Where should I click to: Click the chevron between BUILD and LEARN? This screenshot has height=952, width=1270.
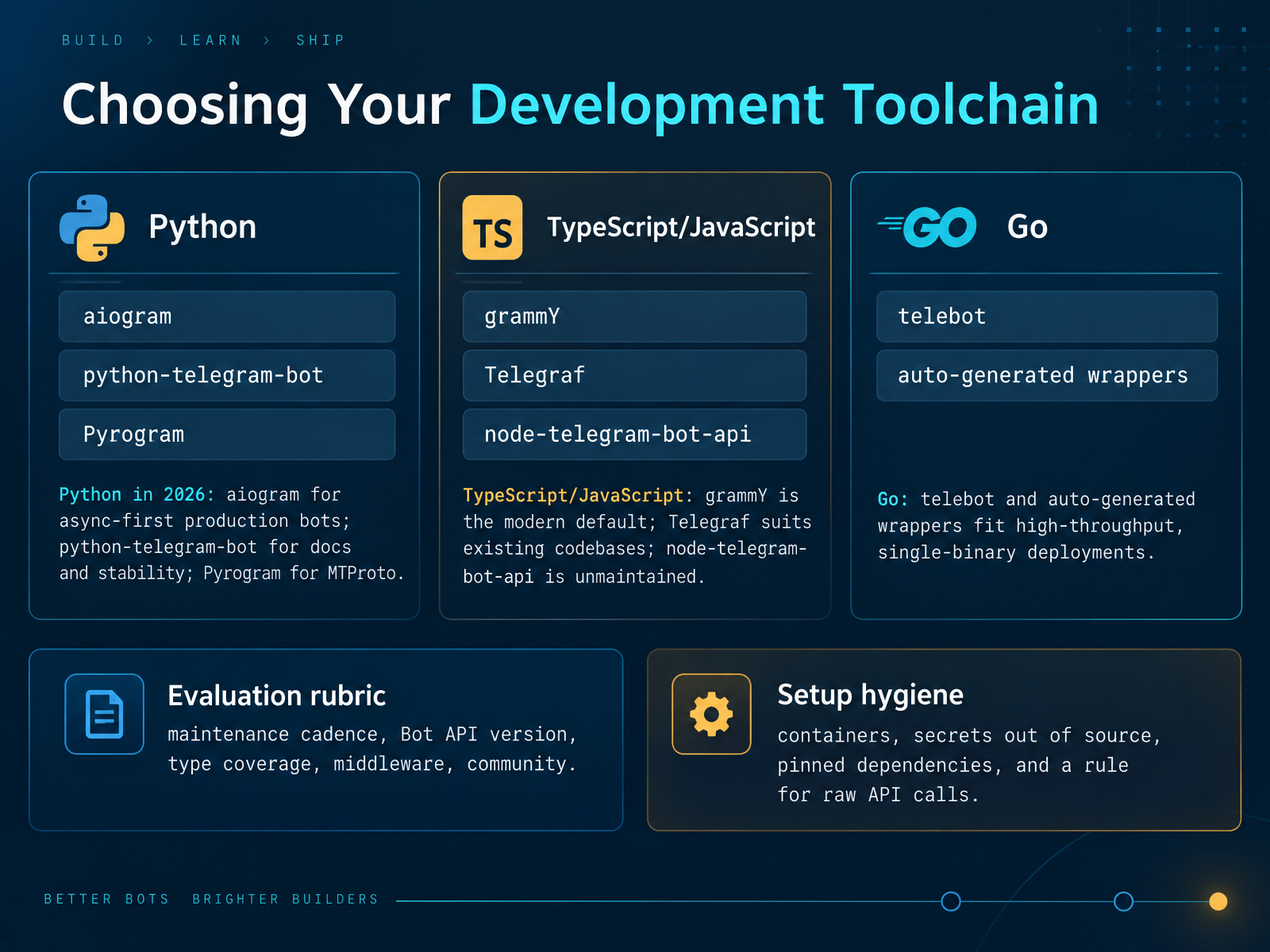[x=150, y=40]
